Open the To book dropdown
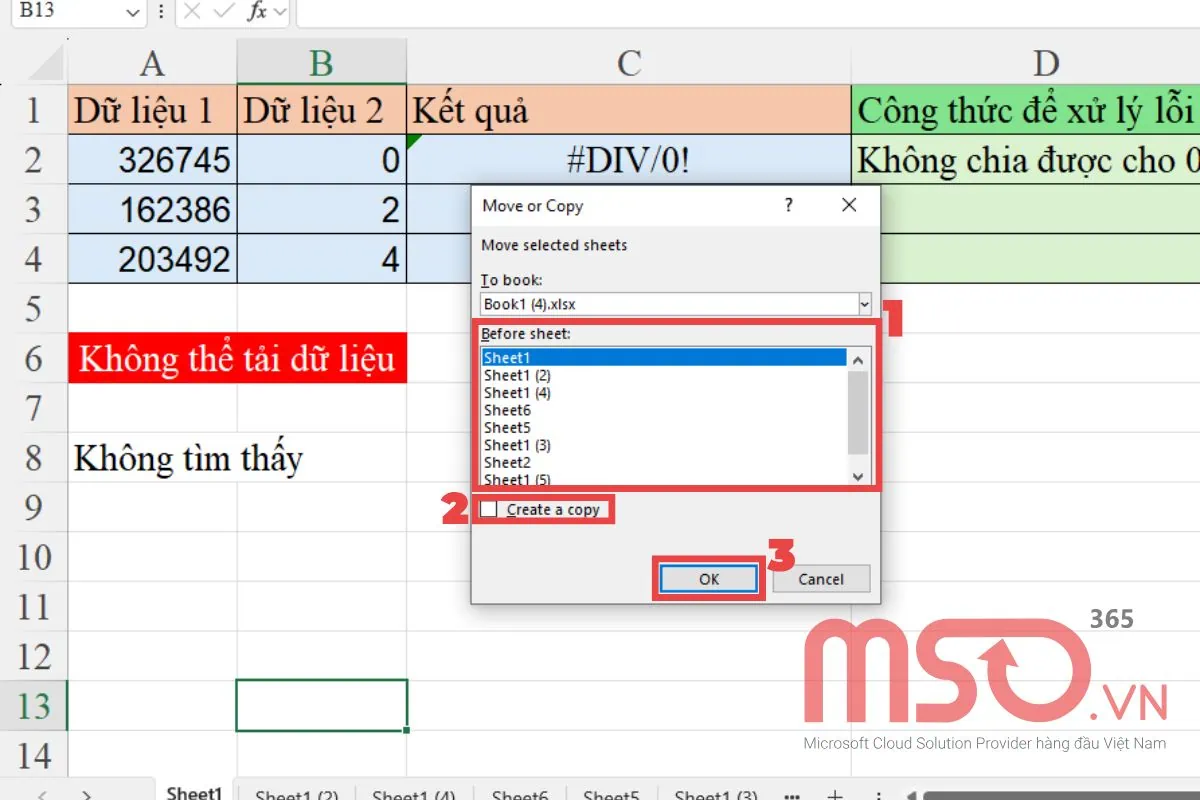Image resolution: width=1200 pixels, height=800 pixels. pyautogui.click(x=862, y=304)
